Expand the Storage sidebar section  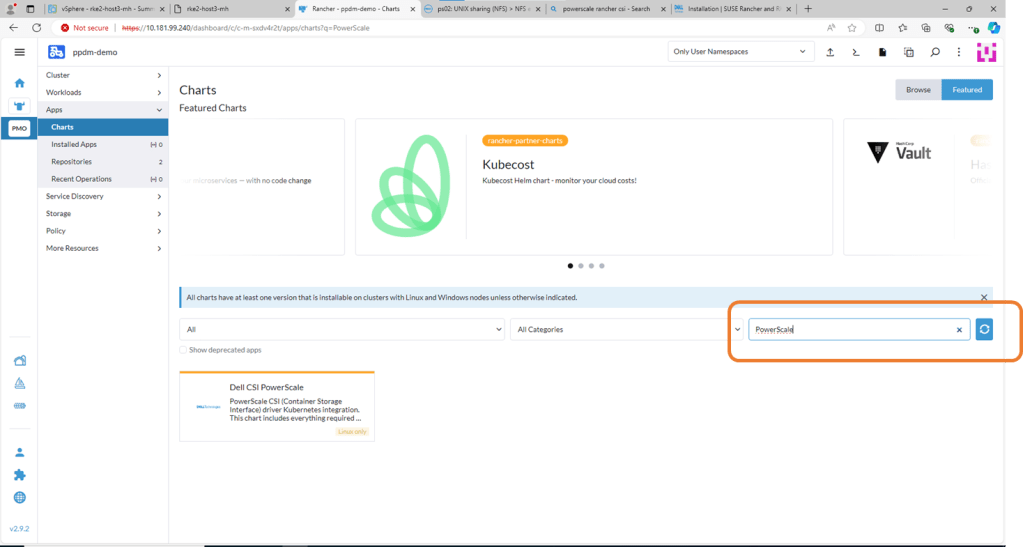pyautogui.click(x=103, y=213)
